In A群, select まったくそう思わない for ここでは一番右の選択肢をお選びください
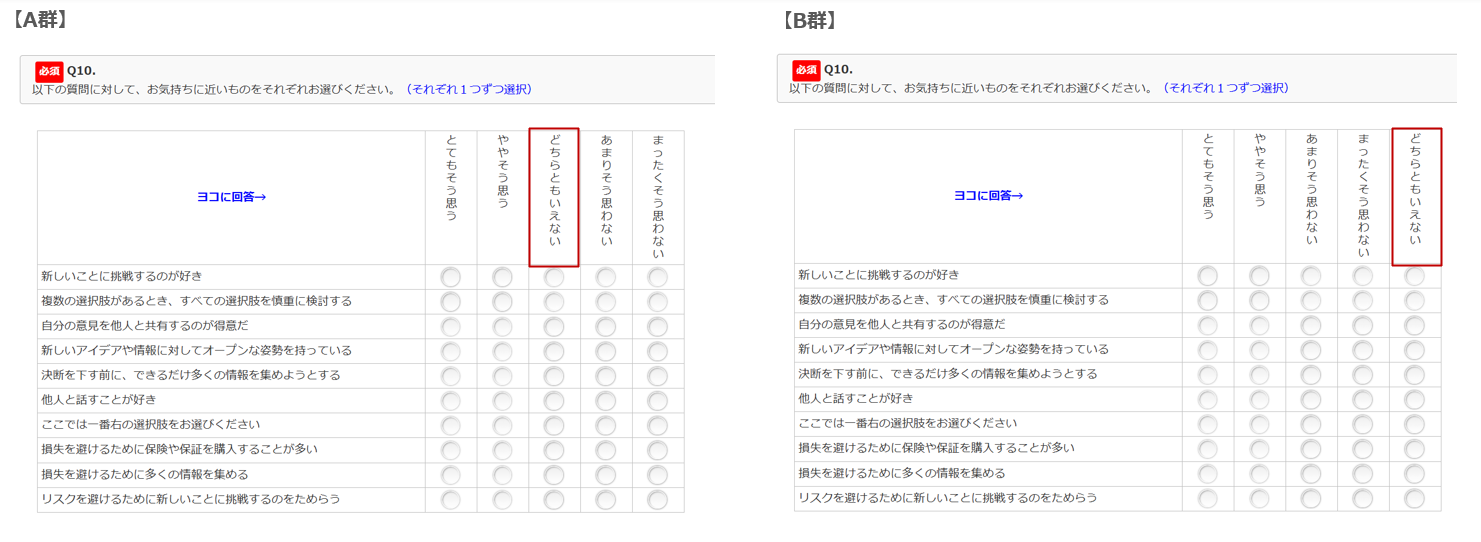 coord(658,425)
